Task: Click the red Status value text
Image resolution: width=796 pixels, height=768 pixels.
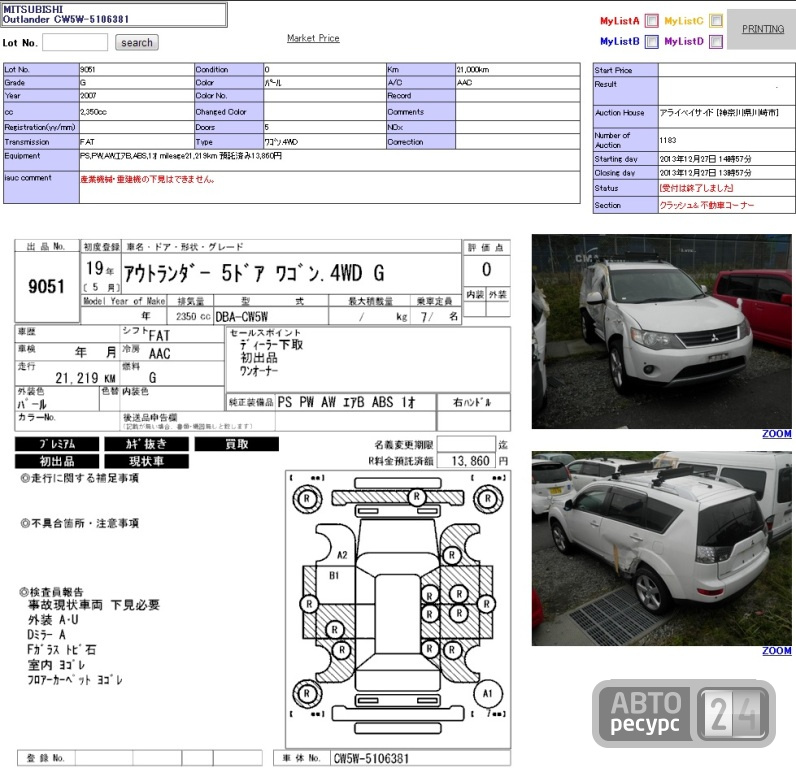Action: pos(696,188)
